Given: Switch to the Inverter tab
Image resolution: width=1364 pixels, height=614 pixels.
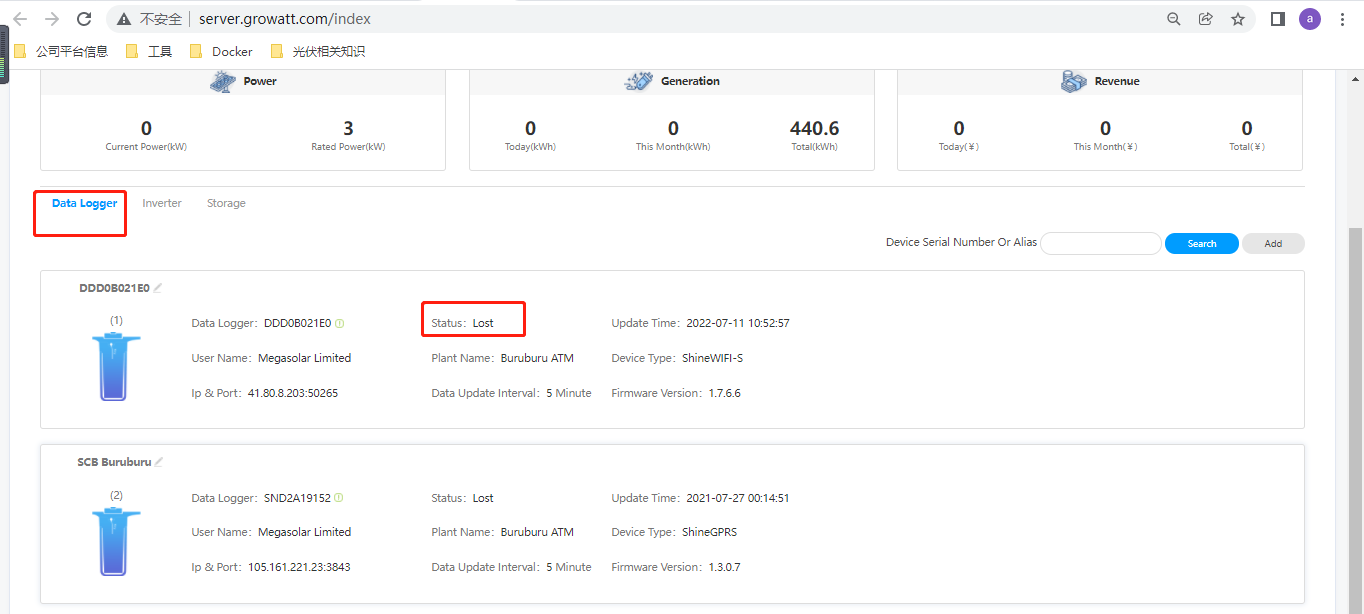Looking at the screenshot, I should (x=162, y=203).
